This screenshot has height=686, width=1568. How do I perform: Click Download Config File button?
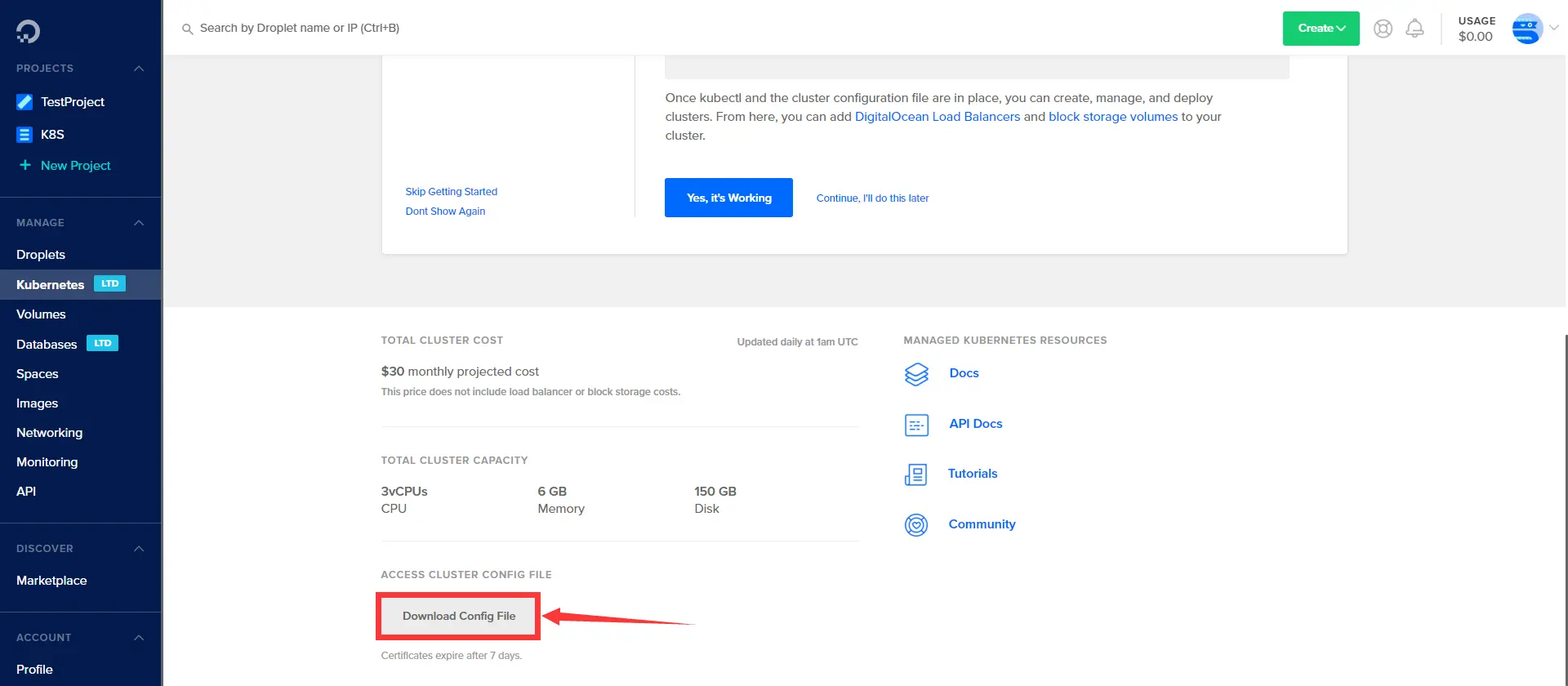[x=459, y=617]
